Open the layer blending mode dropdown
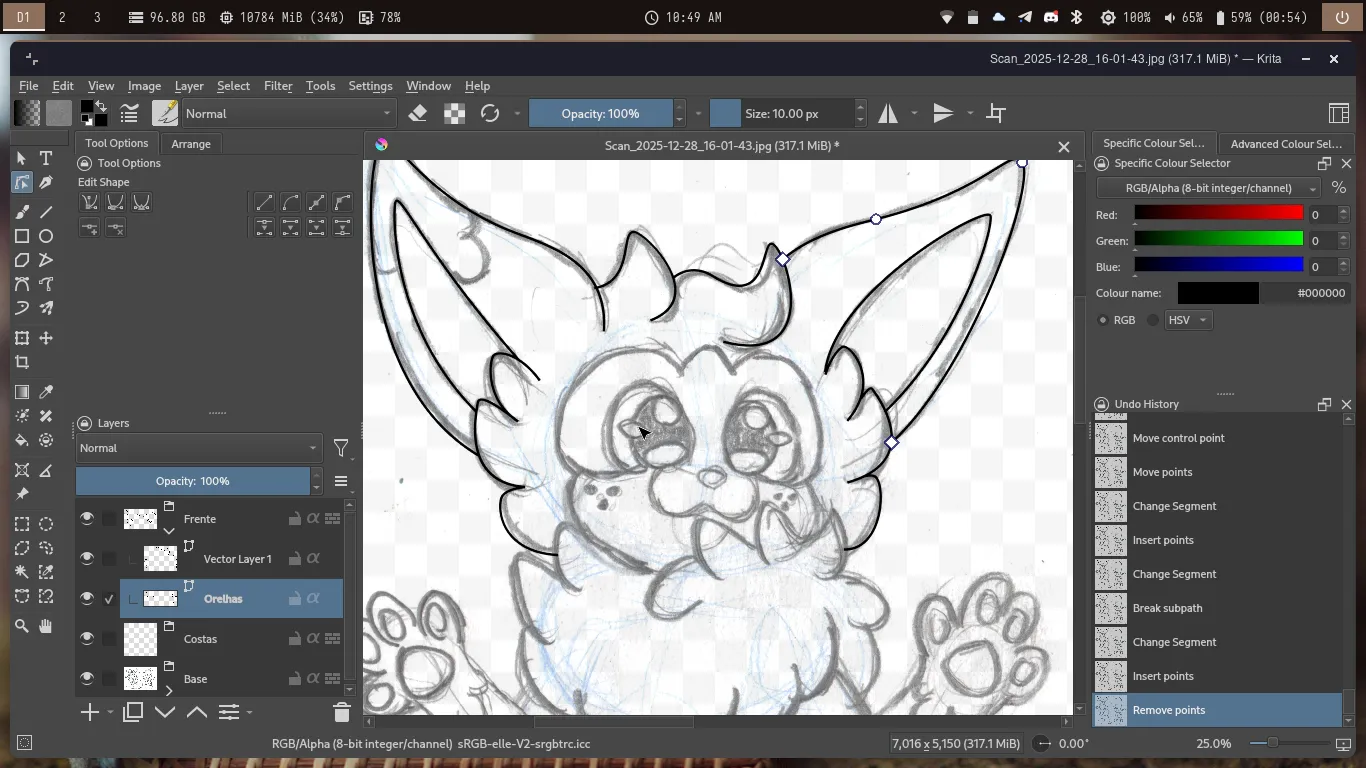This screenshot has width=1366, height=768. click(198, 448)
